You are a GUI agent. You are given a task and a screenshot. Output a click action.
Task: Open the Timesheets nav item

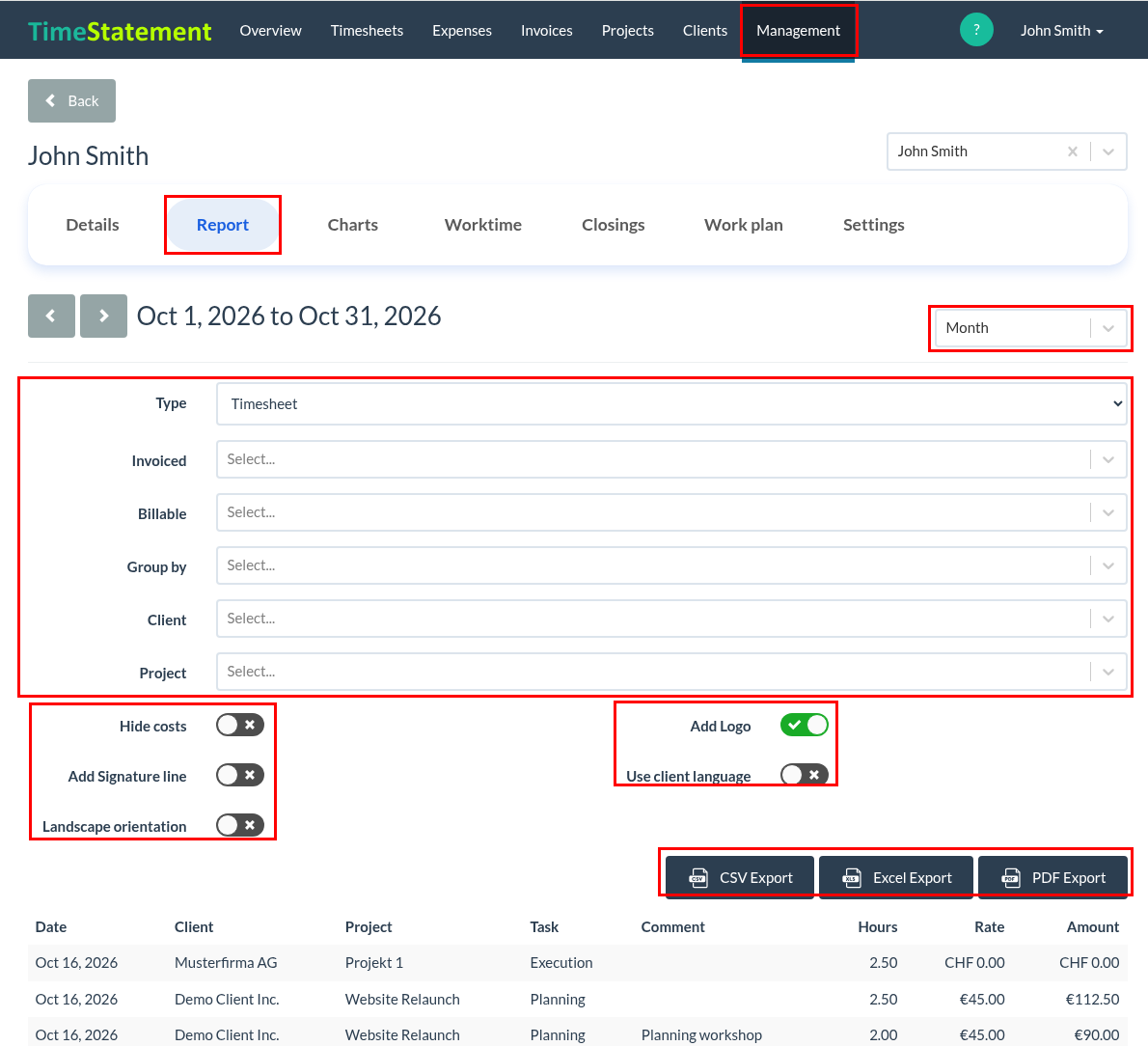coord(367,31)
